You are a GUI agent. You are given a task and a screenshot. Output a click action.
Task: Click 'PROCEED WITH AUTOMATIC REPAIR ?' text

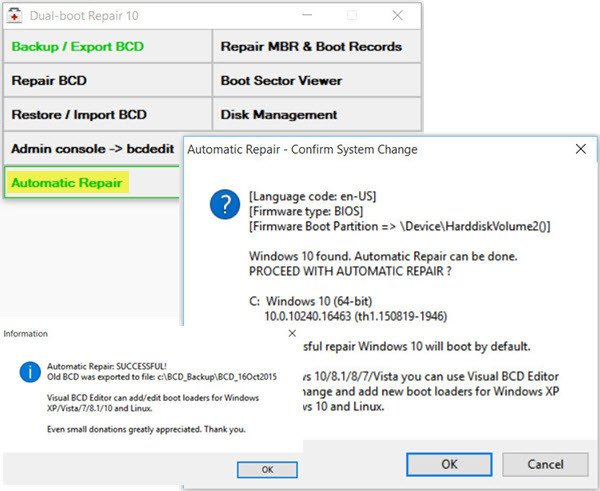click(350, 271)
